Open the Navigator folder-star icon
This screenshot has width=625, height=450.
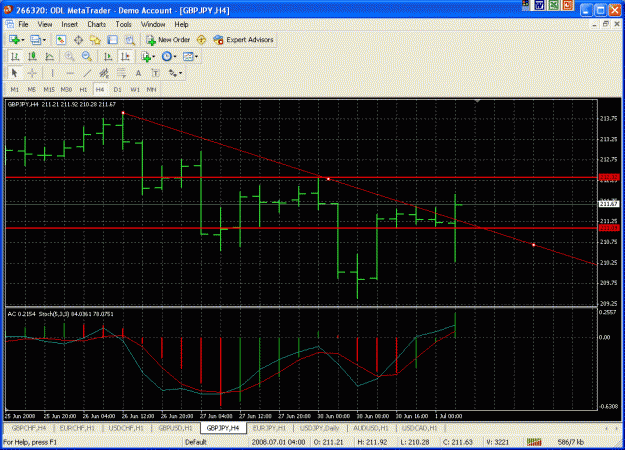pos(95,40)
